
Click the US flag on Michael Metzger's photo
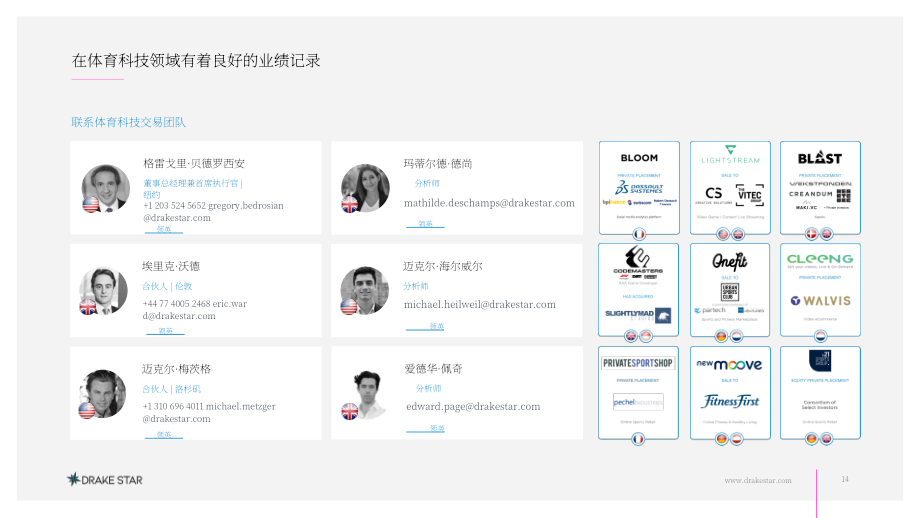coord(87,410)
